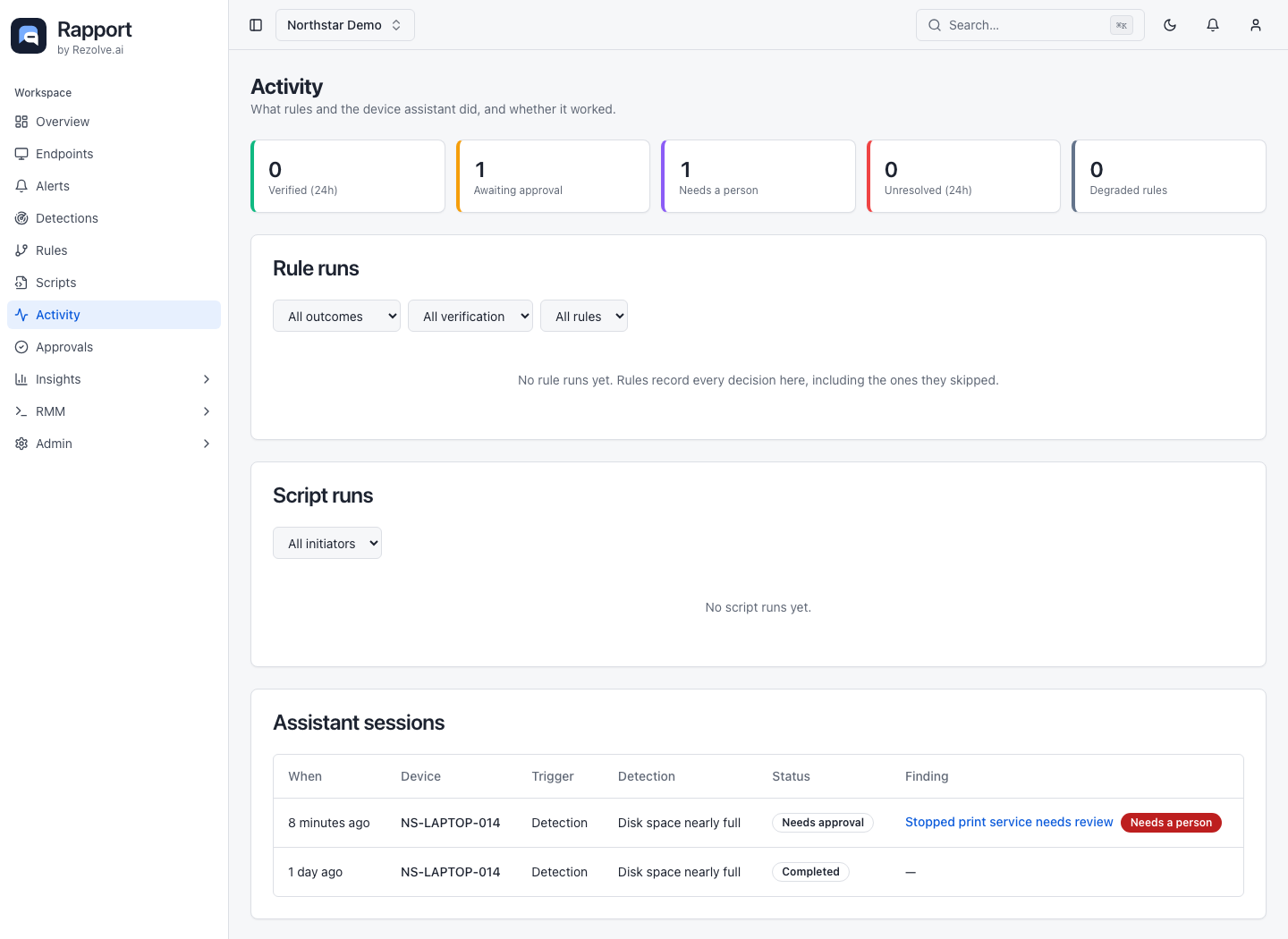The height and width of the screenshot is (939, 1288).
Task: Open the Northstar Demo workspace switcher
Action: pos(345,25)
